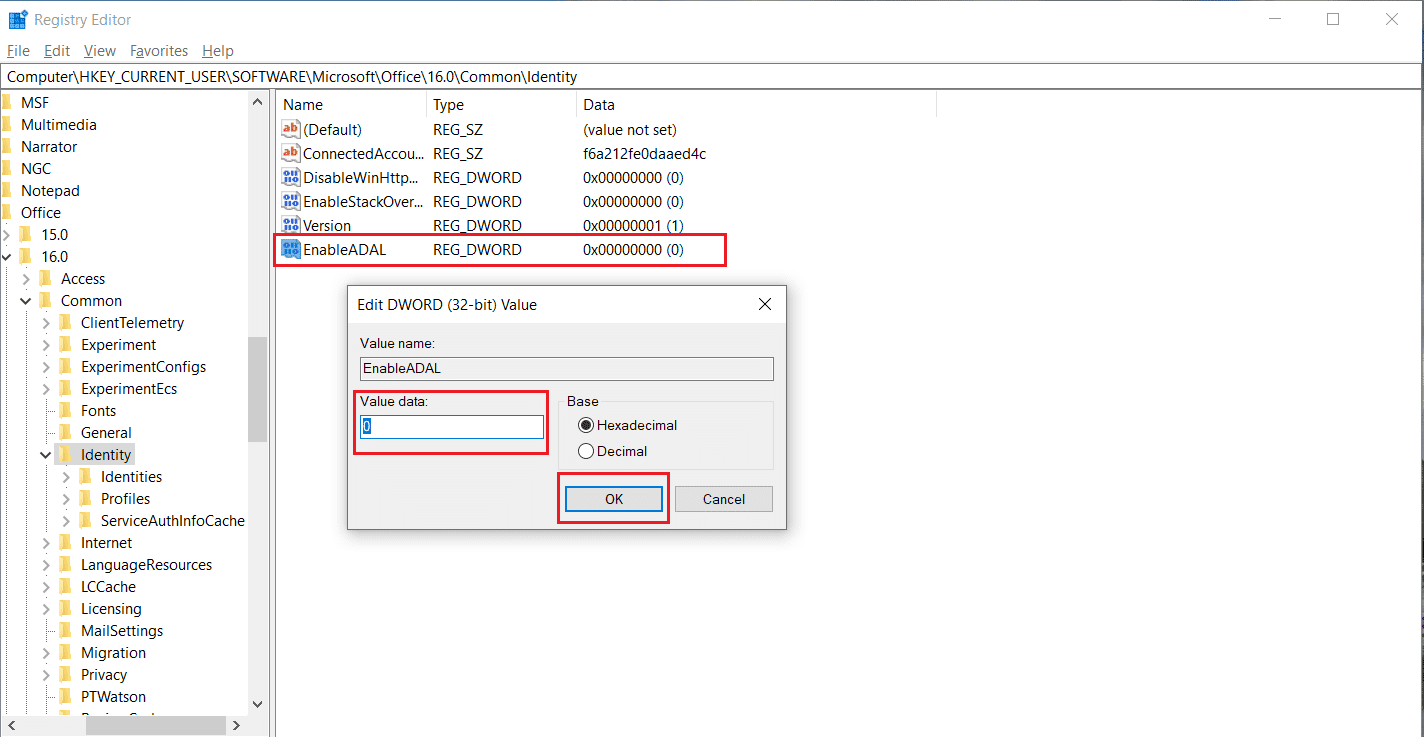Collapse the Common tree node
This screenshot has width=1424, height=737.
coord(27,301)
